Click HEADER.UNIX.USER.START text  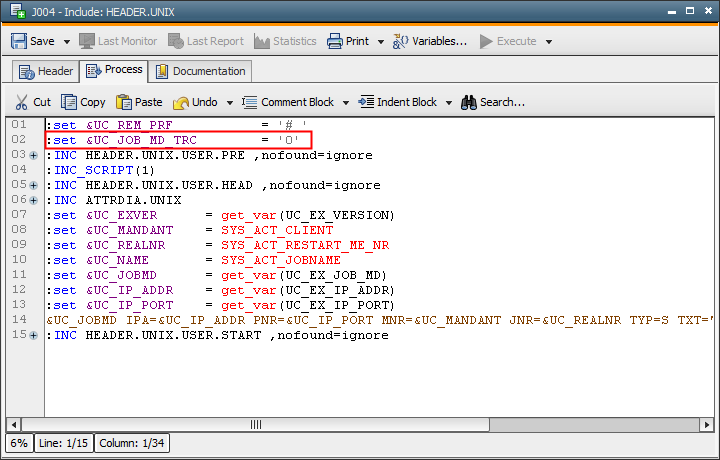[173, 336]
